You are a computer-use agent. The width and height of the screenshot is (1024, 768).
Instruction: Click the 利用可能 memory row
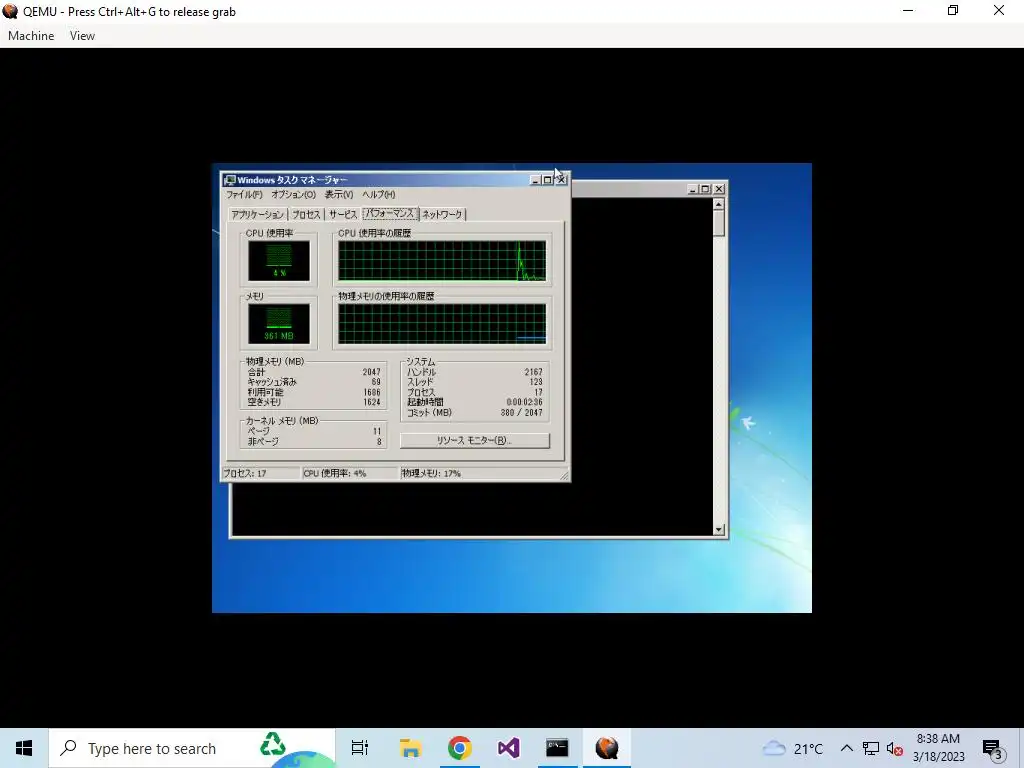click(x=313, y=392)
